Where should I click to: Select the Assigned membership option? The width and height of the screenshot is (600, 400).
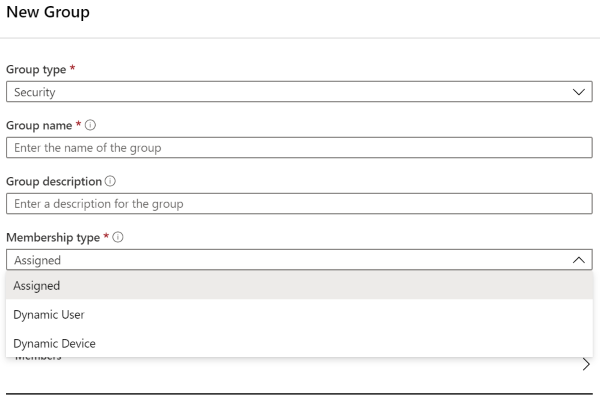(37, 286)
